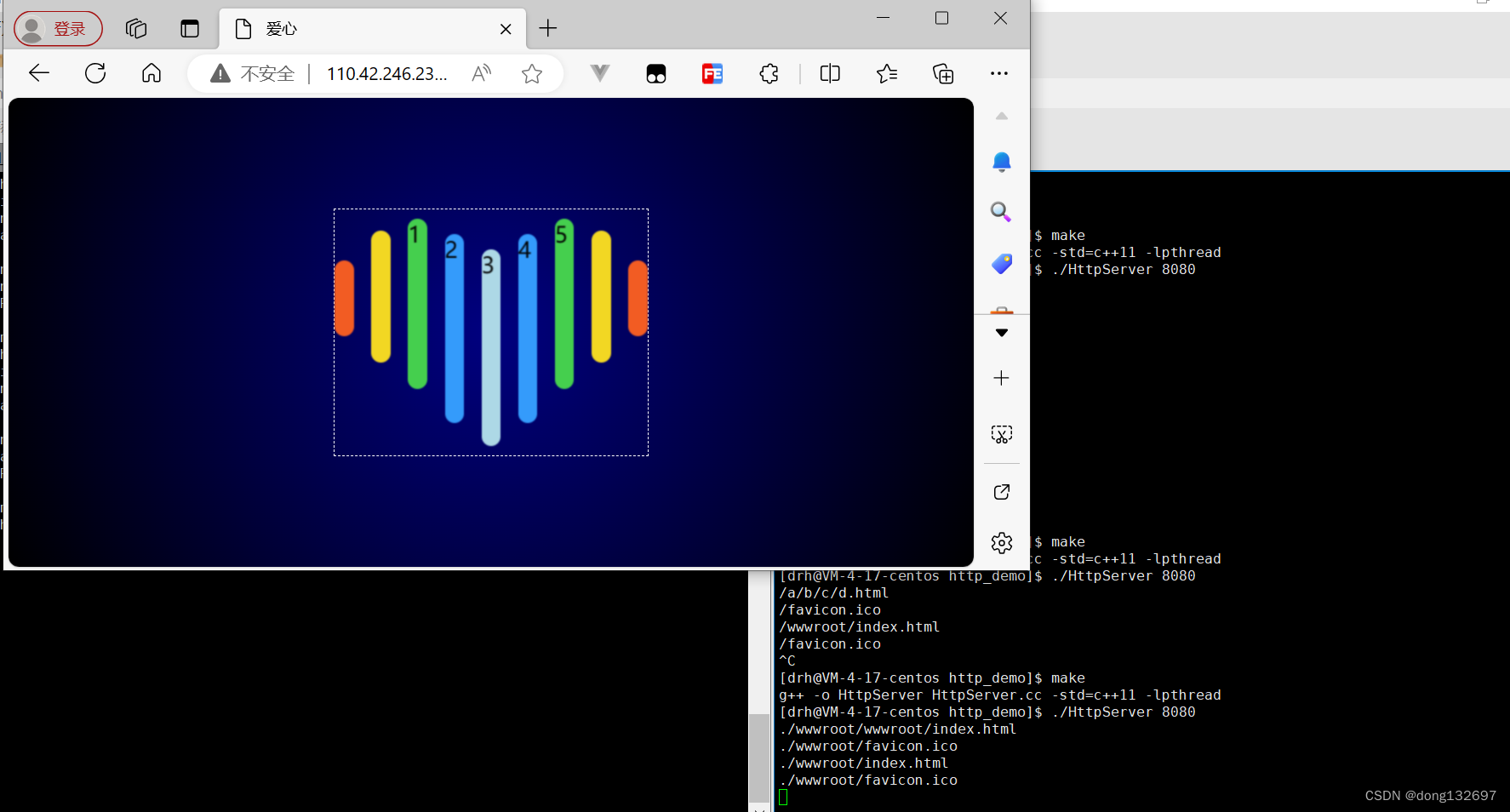This screenshot has height=812, width=1510.
Task: Click the green bar labeled 1
Action: tap(417, 304)
